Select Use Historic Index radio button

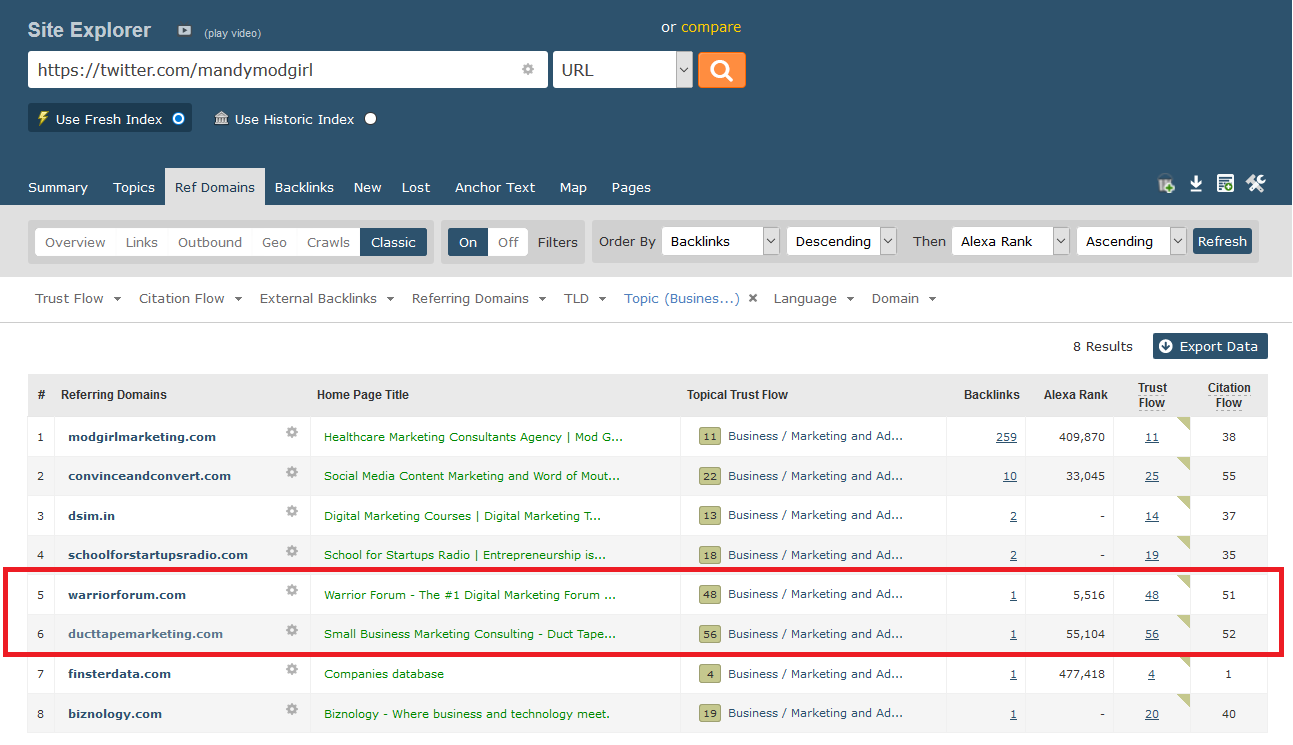[x=371, y=119]
